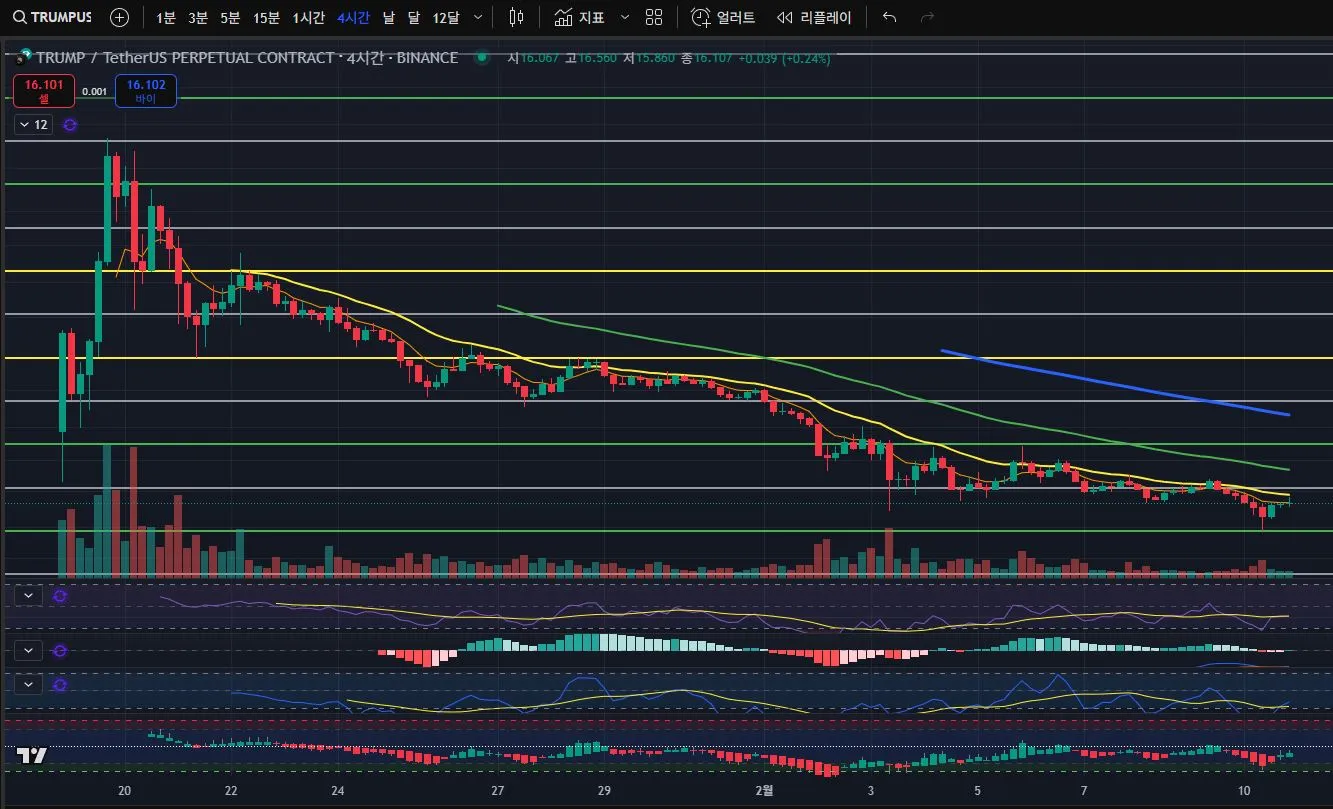Click the high price 고16.560
Viewport: 1333px width, 809px height.
[x=591, y=58]
